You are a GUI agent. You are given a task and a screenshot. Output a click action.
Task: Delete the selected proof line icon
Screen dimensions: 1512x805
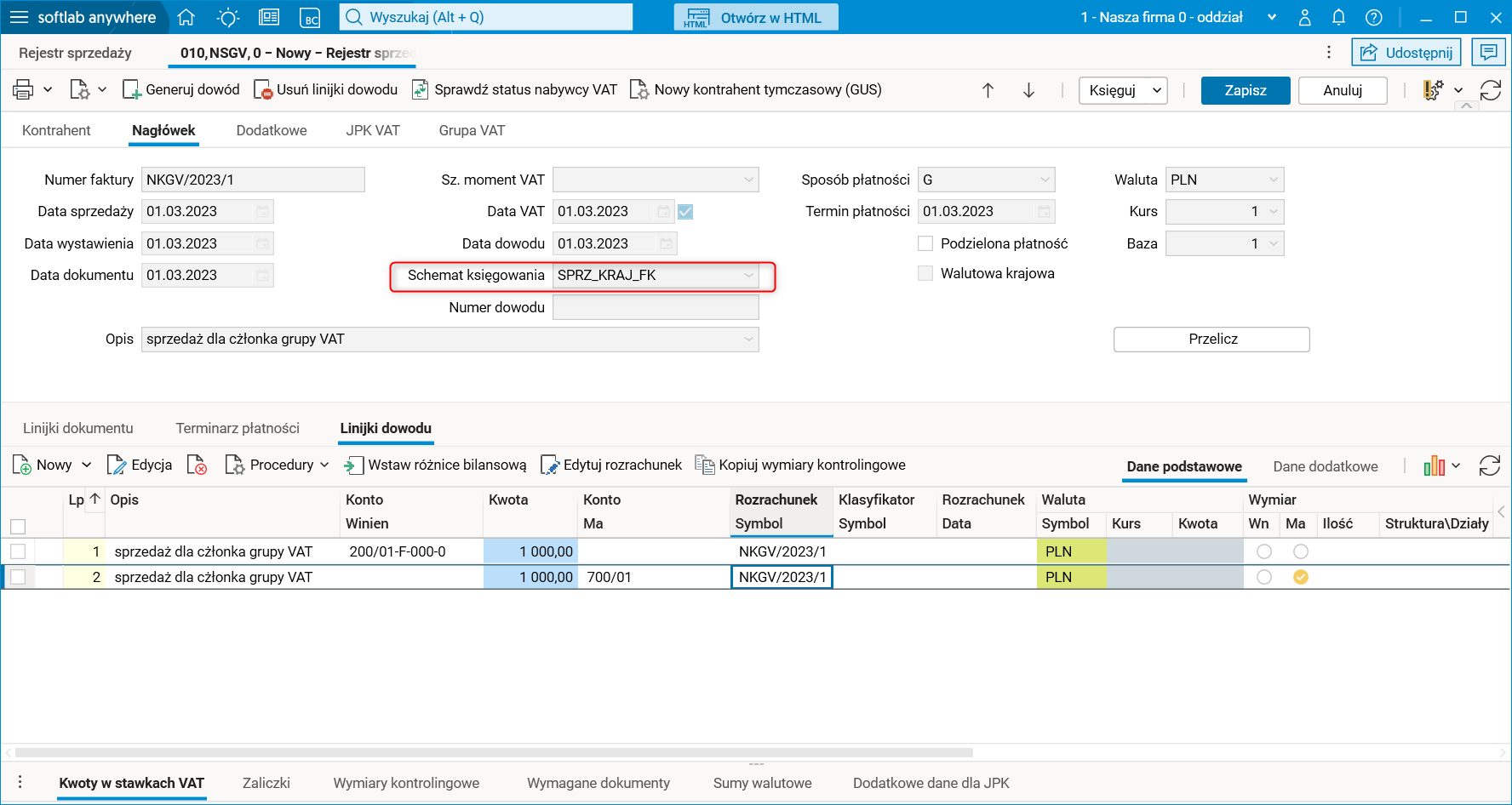(x=197, y=465)
